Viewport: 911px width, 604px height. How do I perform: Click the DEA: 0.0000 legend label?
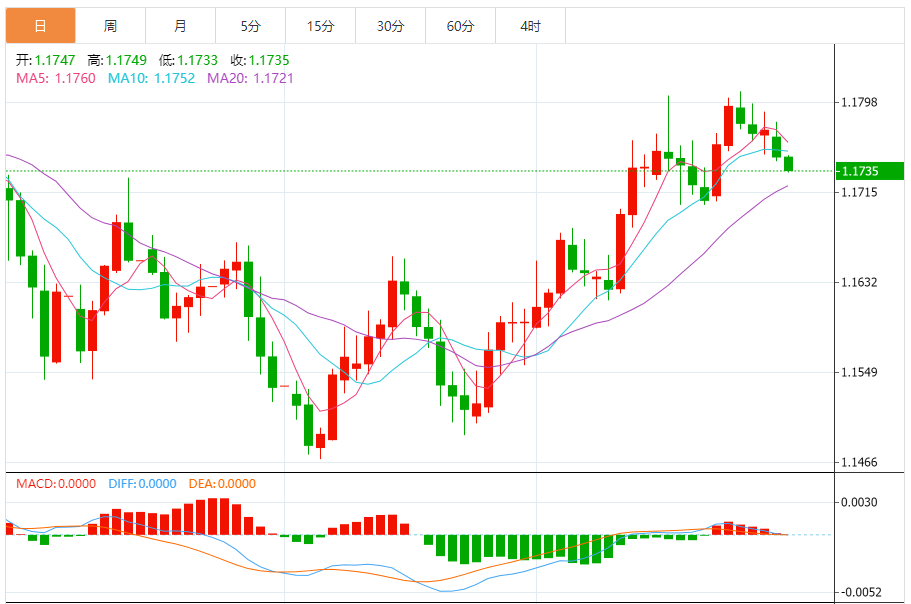pyautogui.click(x=221, y=484)
